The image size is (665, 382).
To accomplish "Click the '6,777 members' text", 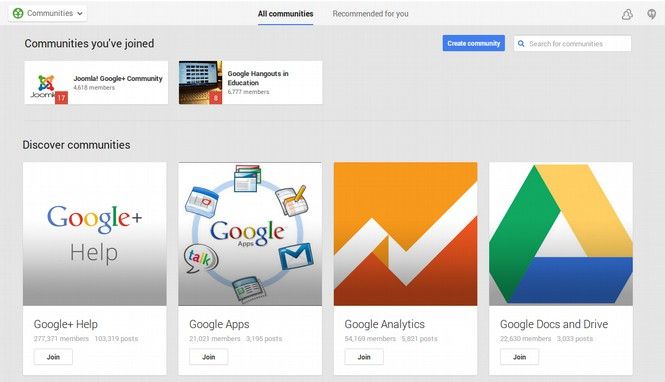I will 249,92.
